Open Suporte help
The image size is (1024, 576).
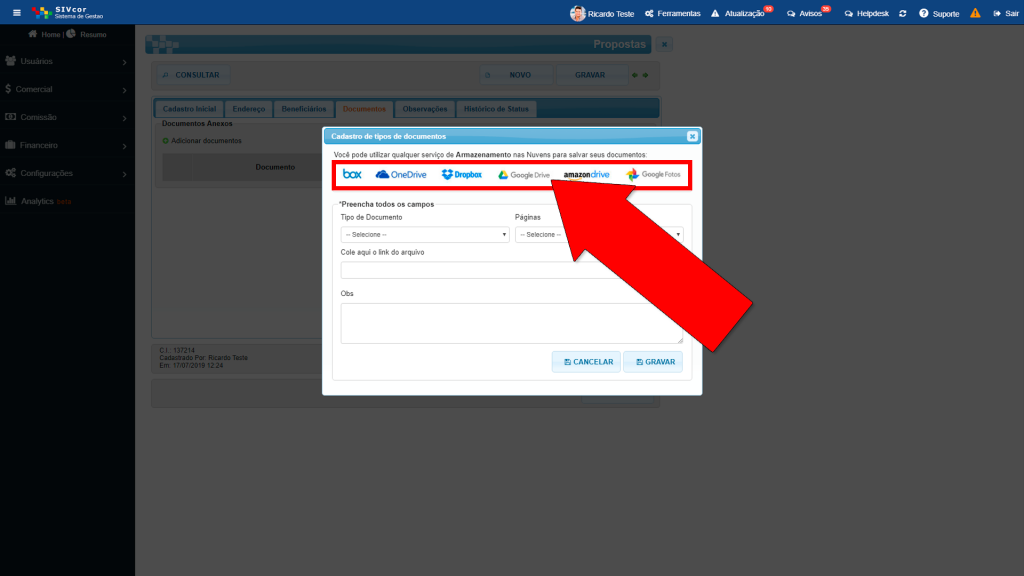point(939,13)
